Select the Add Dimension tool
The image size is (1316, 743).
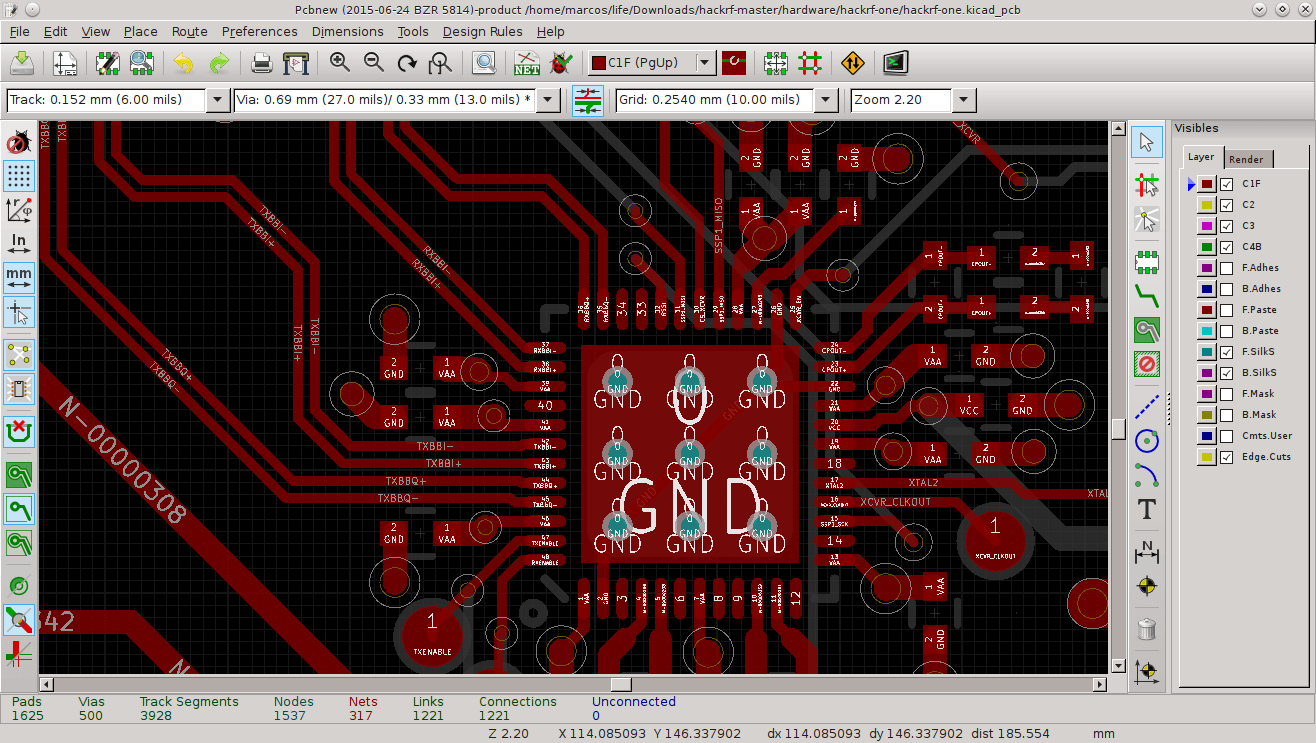coord(1147,552)
